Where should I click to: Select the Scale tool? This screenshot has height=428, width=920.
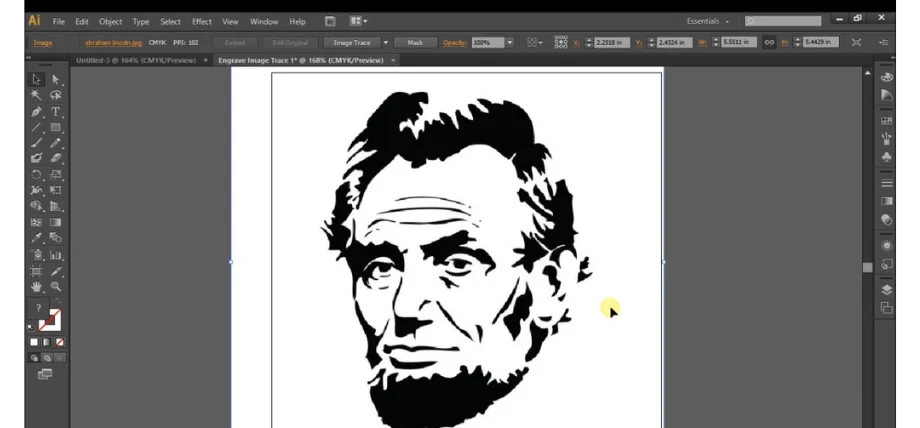(56, 174)
